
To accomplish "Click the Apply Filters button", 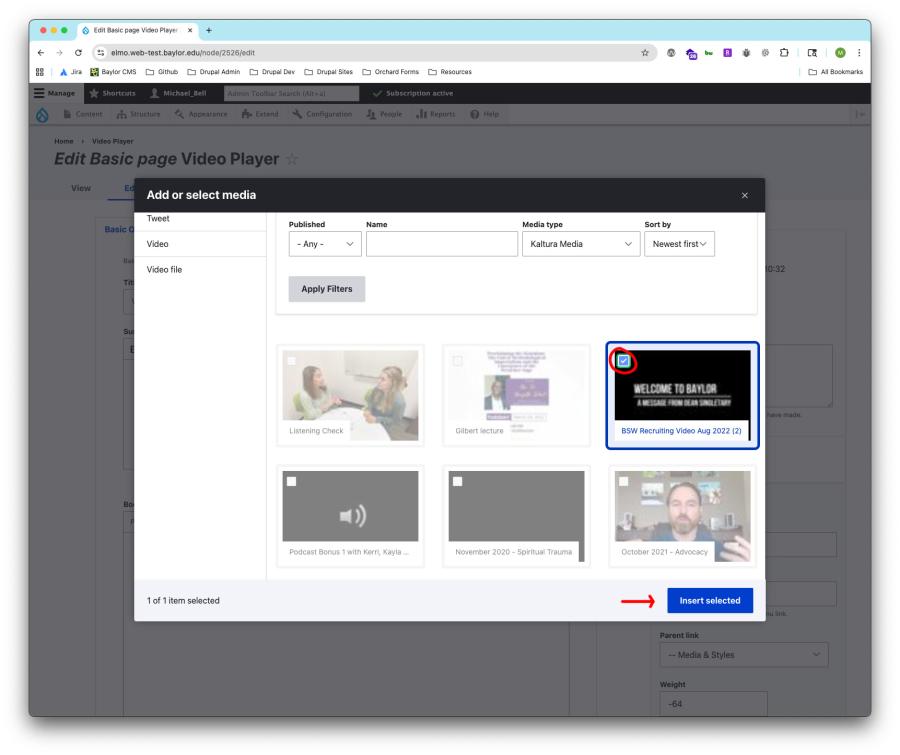I will click(x=327, y=289).
